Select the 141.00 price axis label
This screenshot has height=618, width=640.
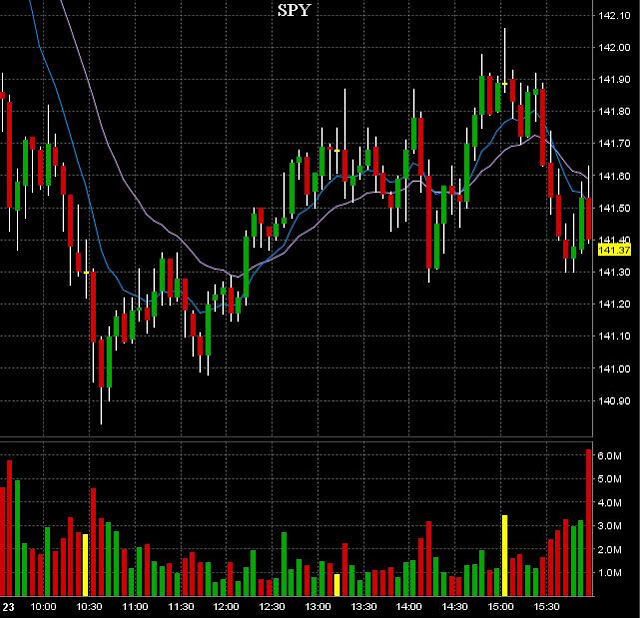click(614, 369)
